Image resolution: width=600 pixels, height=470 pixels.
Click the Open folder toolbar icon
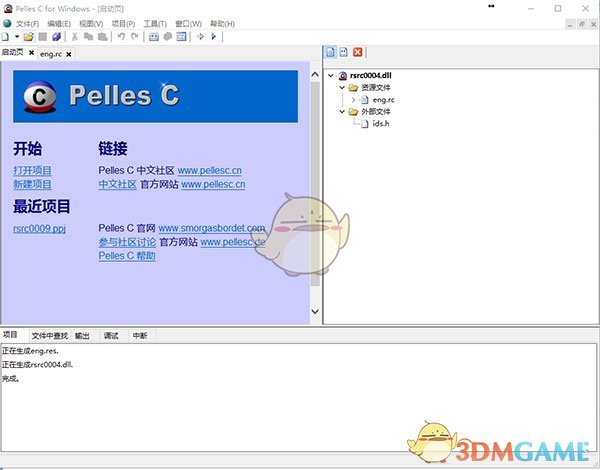pyautogui.click(x=28, y=37)
